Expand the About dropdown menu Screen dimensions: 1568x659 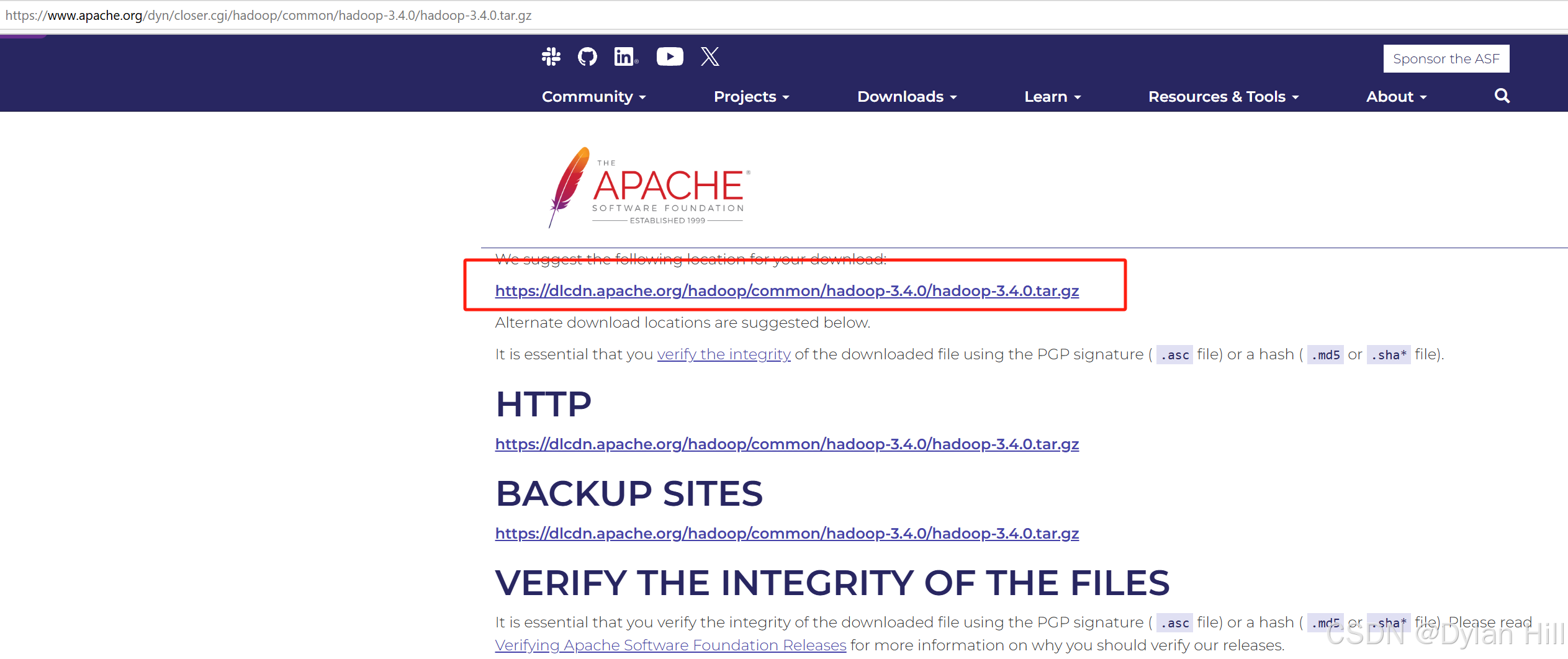[x=1397, y=97]
